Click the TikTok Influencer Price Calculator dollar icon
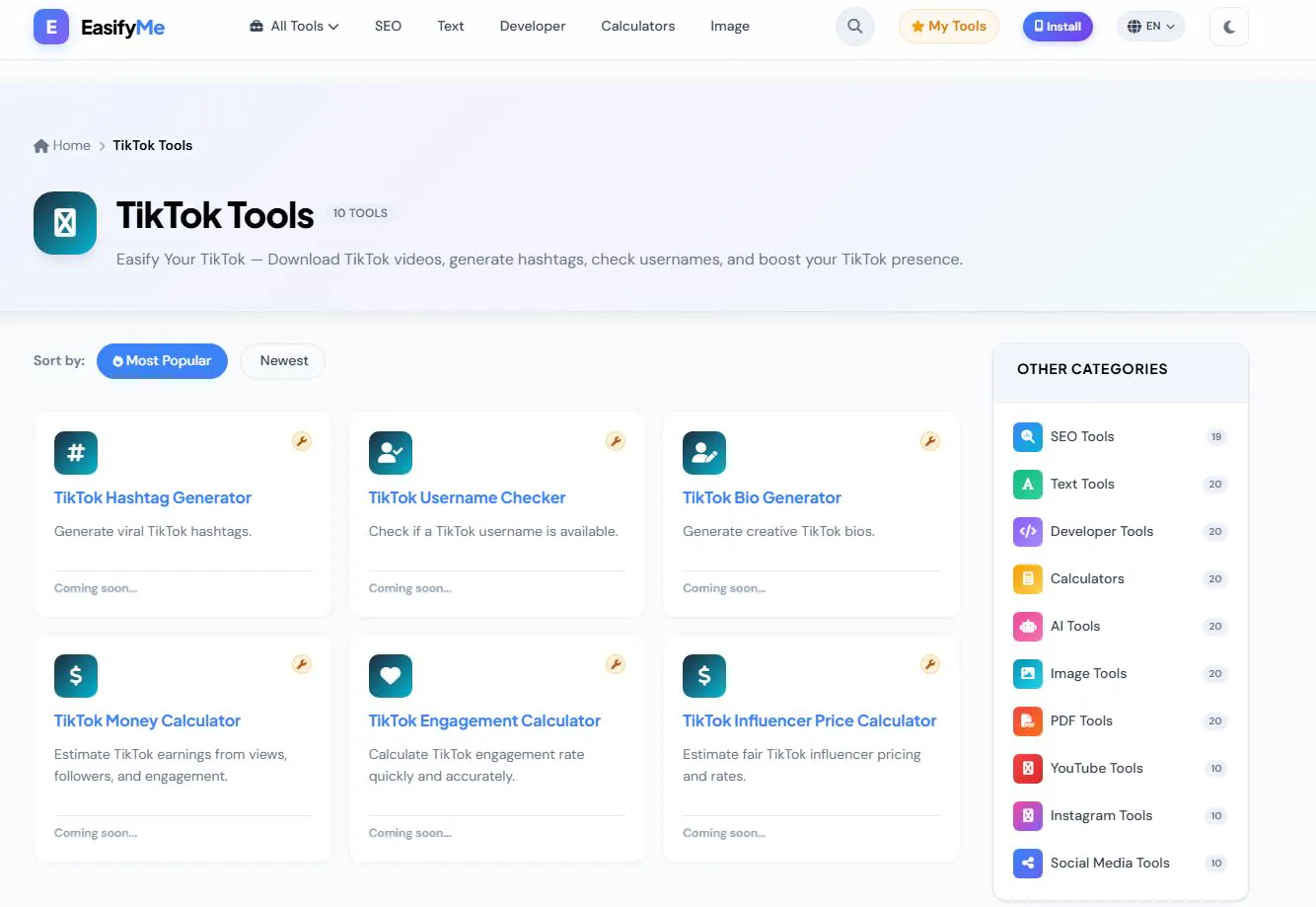 tap(704, 676)
